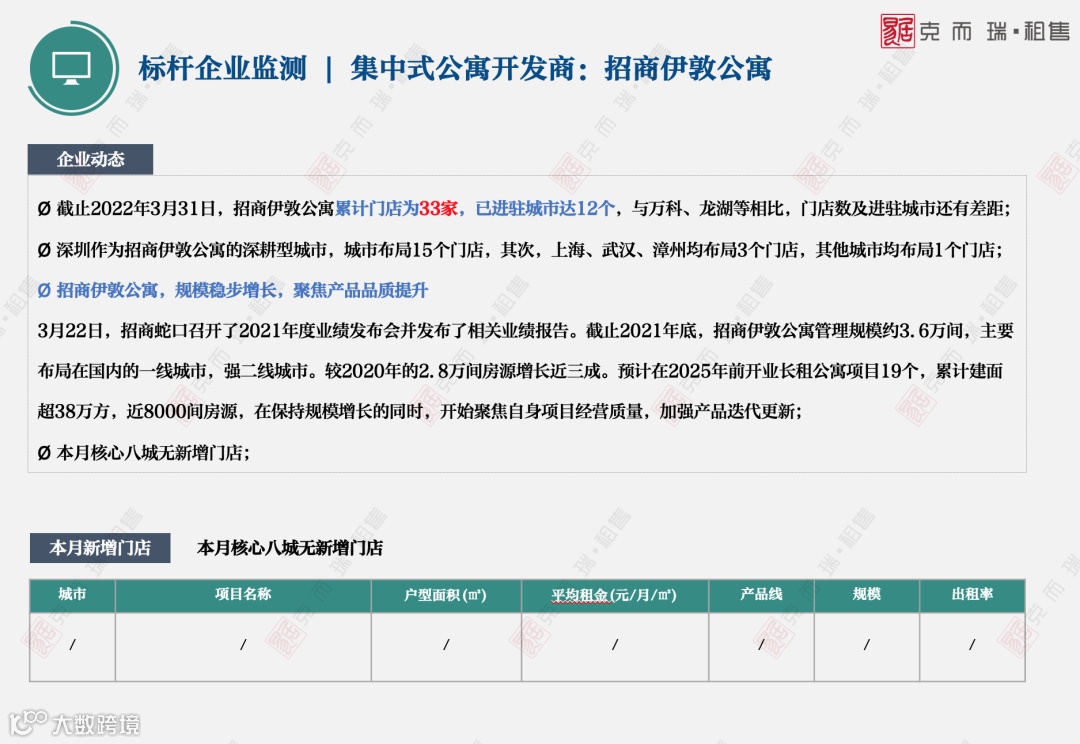Click the bullet 本月核心八城无新增门店；
Viewport: 1080px width, 744px height.
coord(144,453)
